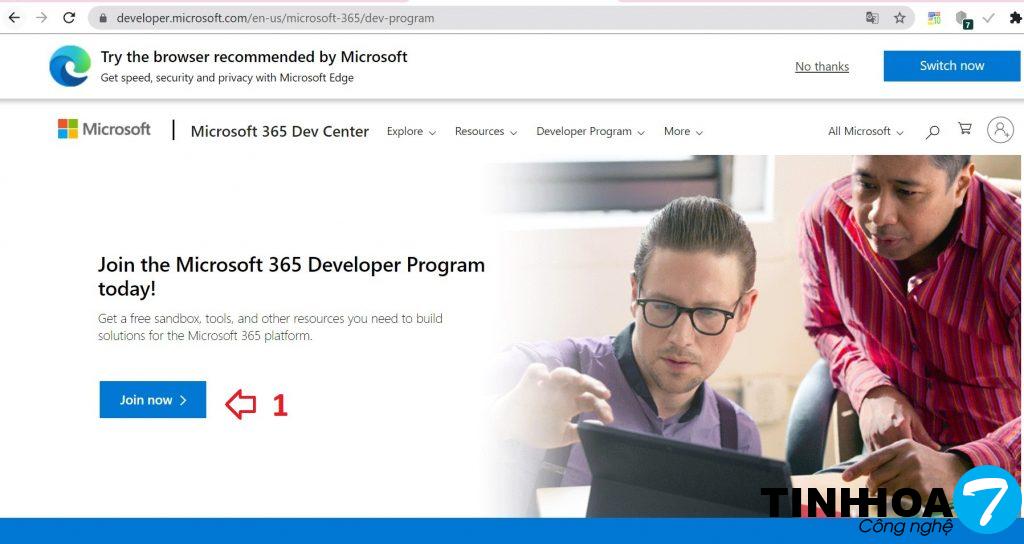Expand the More navigation menu
Viewport: 1024px width, 544px height.
683,132
